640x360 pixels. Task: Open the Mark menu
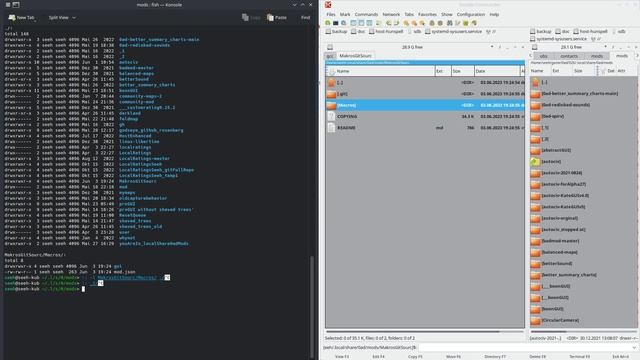point(345,14)
